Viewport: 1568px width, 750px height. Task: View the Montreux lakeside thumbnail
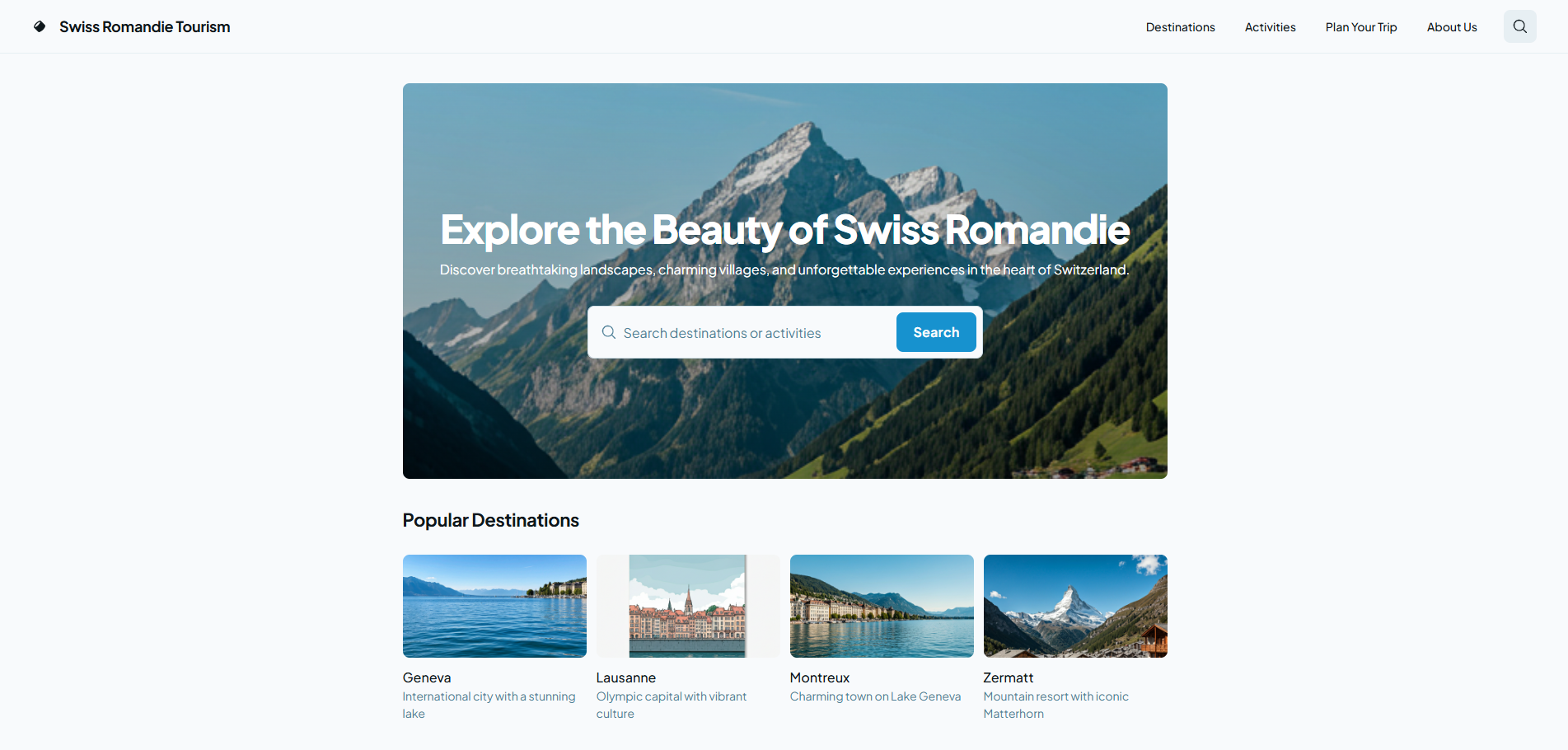coord(882,606)
